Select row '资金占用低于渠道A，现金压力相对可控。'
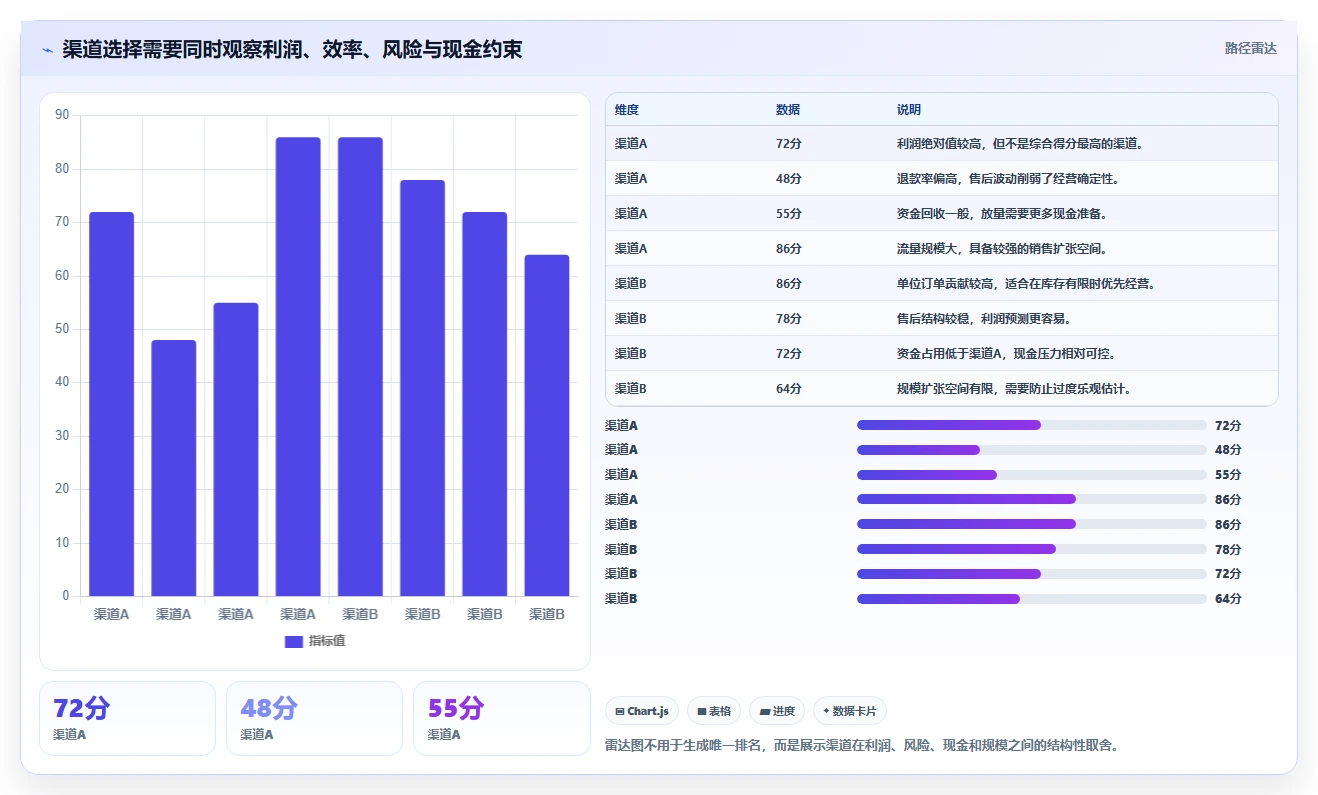The image size is (1318, 795). pos(942,353)
